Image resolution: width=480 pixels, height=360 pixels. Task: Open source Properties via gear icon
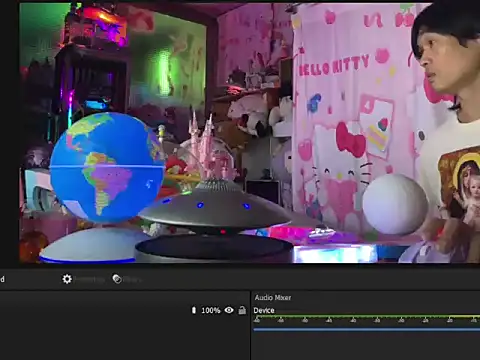[67, 279]
